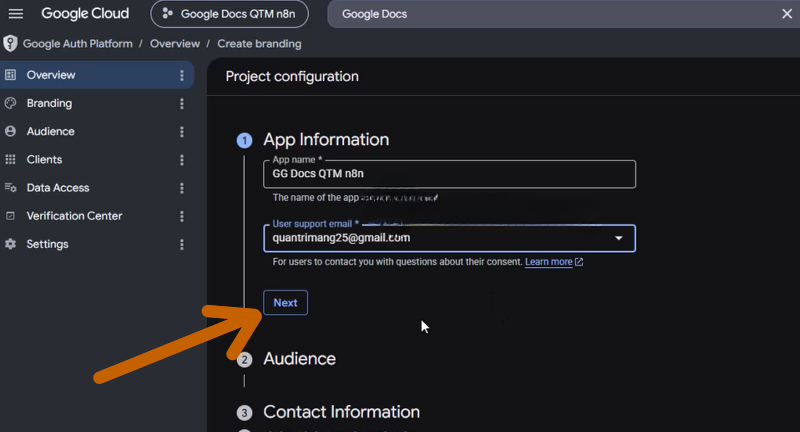The image size is (800, 432).
Task: Open the three-dot menu for Verification Center
Action: (182, 216)
